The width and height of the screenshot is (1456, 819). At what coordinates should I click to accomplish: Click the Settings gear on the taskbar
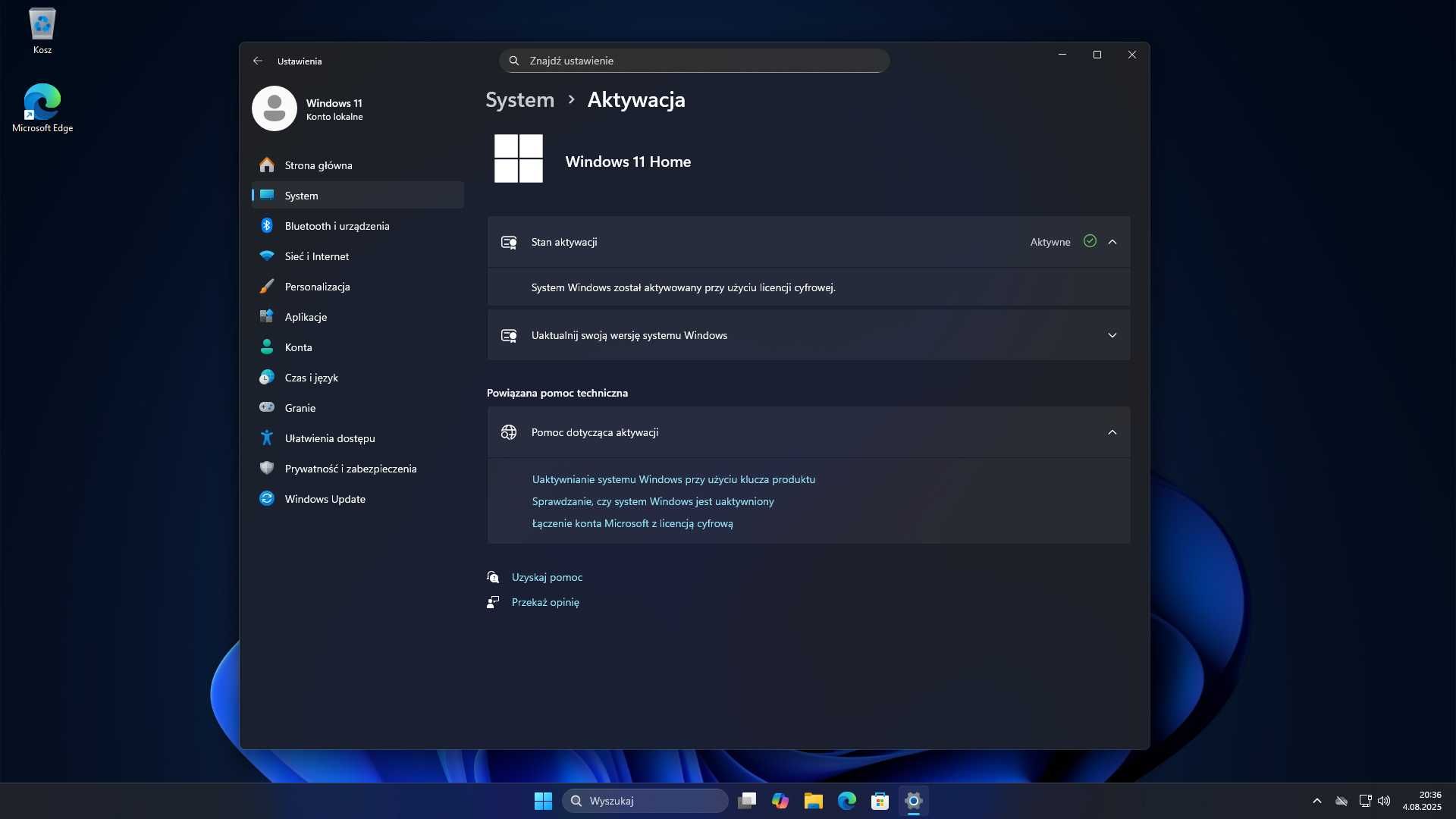(914, 801)
